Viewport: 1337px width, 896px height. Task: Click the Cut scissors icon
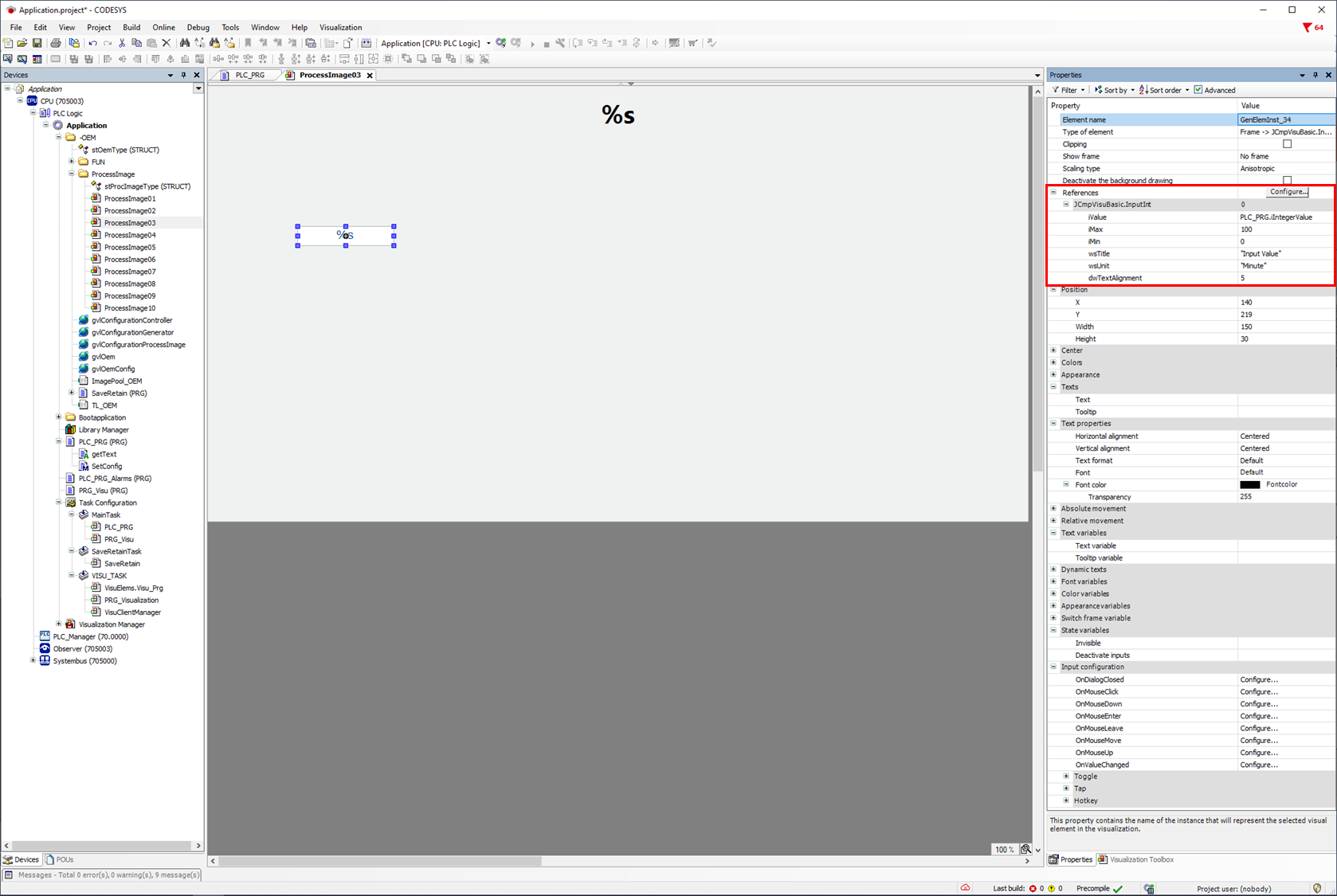(x=122, y=43)
